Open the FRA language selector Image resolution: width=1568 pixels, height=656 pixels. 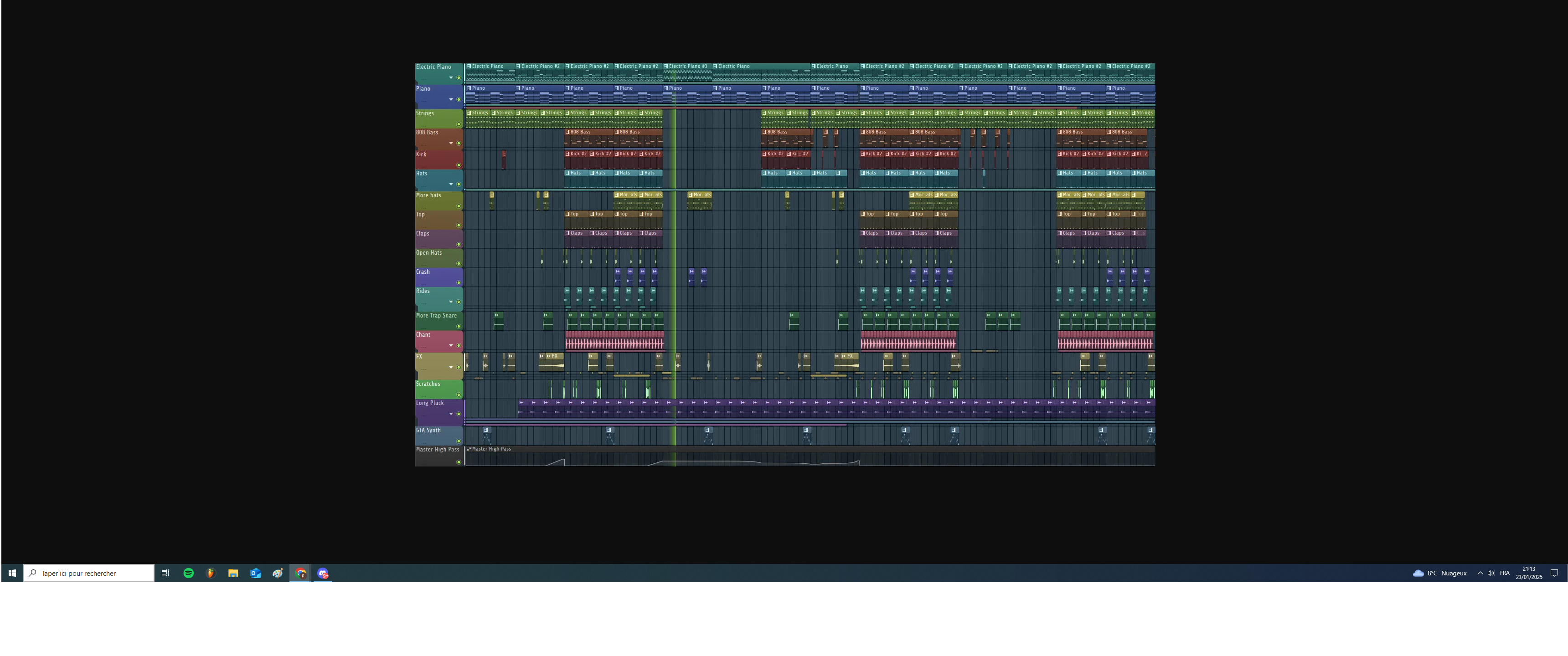coord(1505,573)
